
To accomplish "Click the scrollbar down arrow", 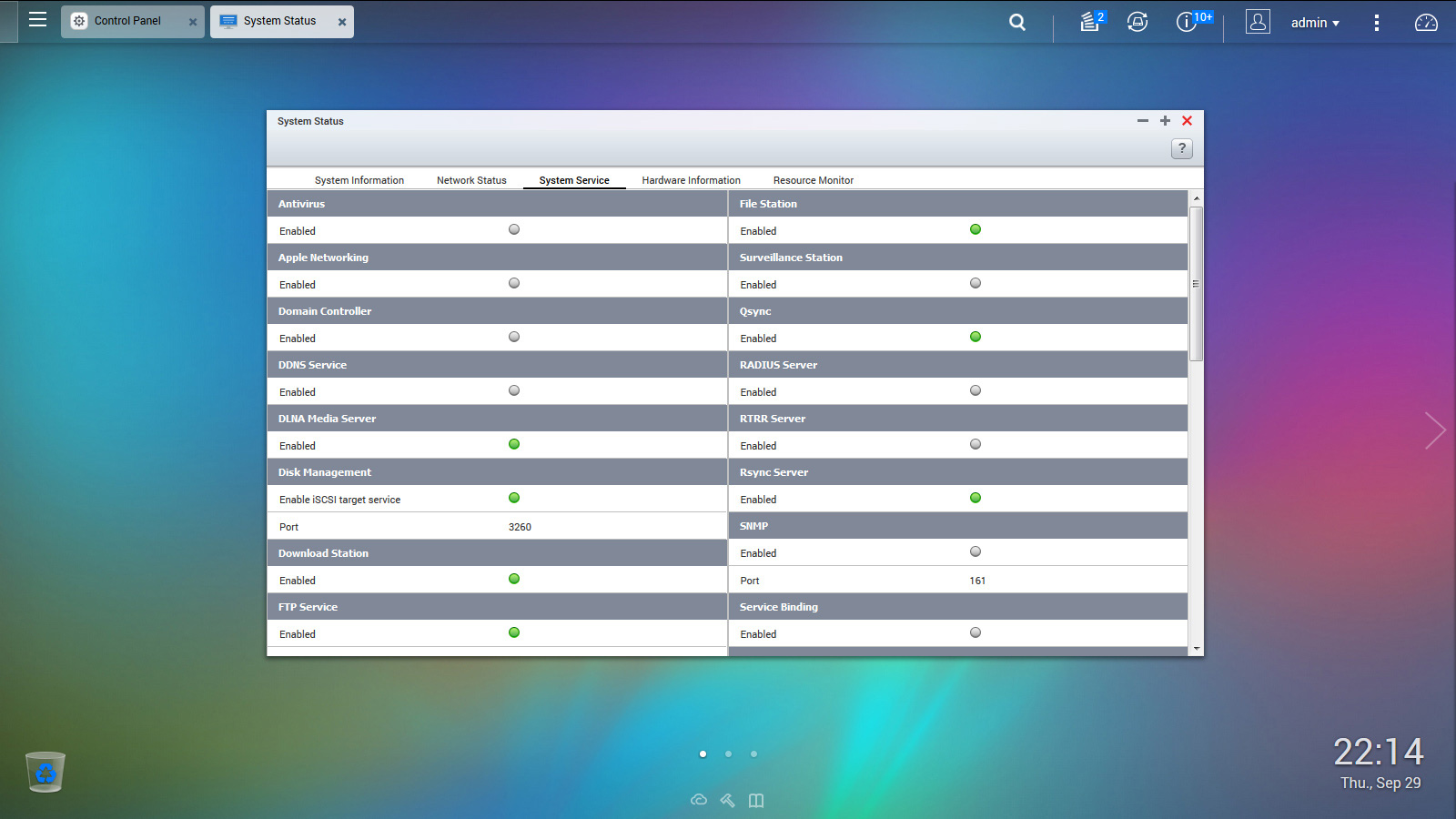I will (x=1197, y=649).
